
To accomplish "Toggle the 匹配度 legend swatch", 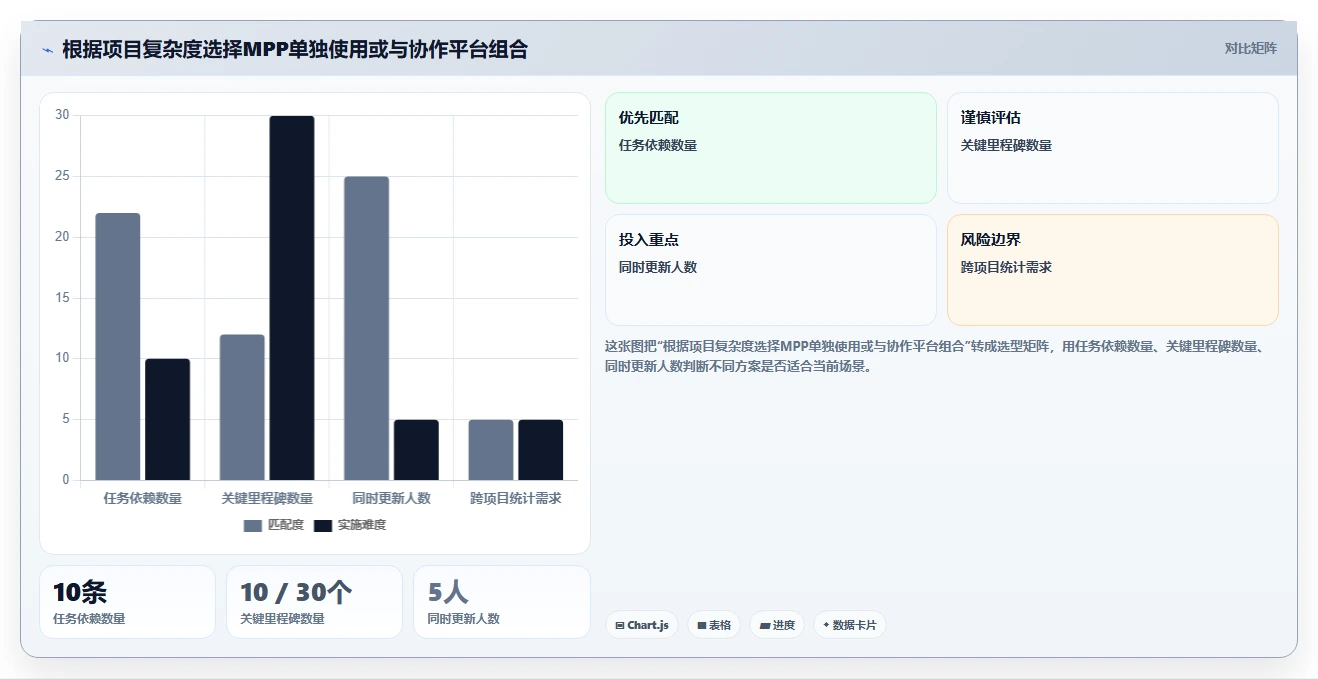I will [253, 525].
